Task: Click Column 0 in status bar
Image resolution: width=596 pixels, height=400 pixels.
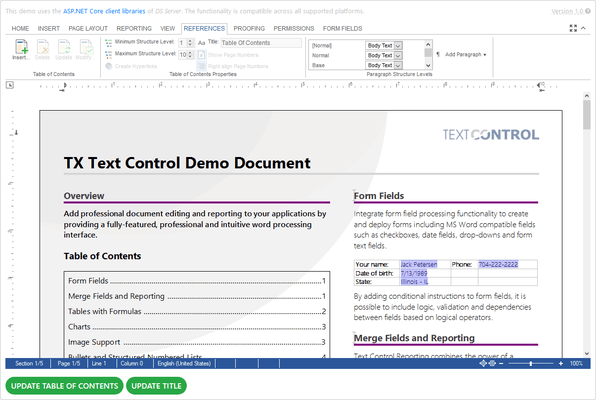Action: click(x=132, y=363)
